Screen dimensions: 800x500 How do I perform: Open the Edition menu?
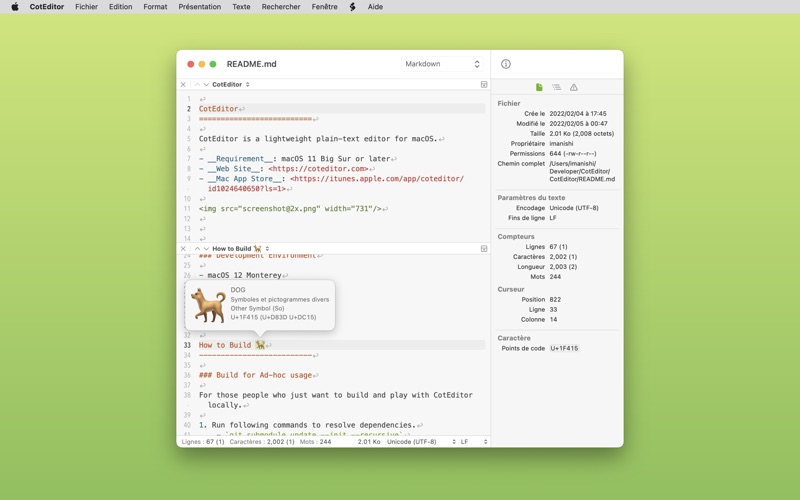pyautogui.click(x=120, y=7)
